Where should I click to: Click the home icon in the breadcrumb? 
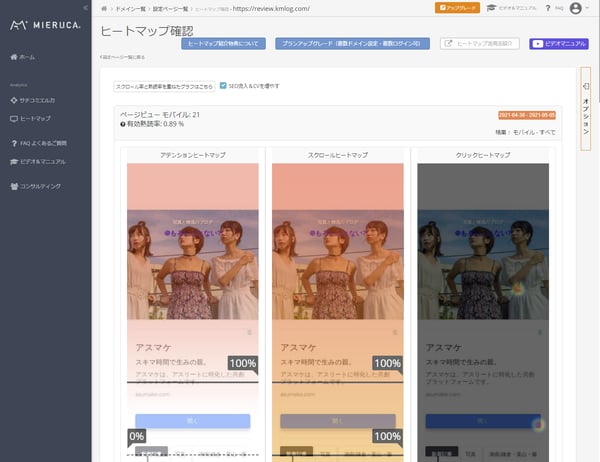click(x=104, y=8)
